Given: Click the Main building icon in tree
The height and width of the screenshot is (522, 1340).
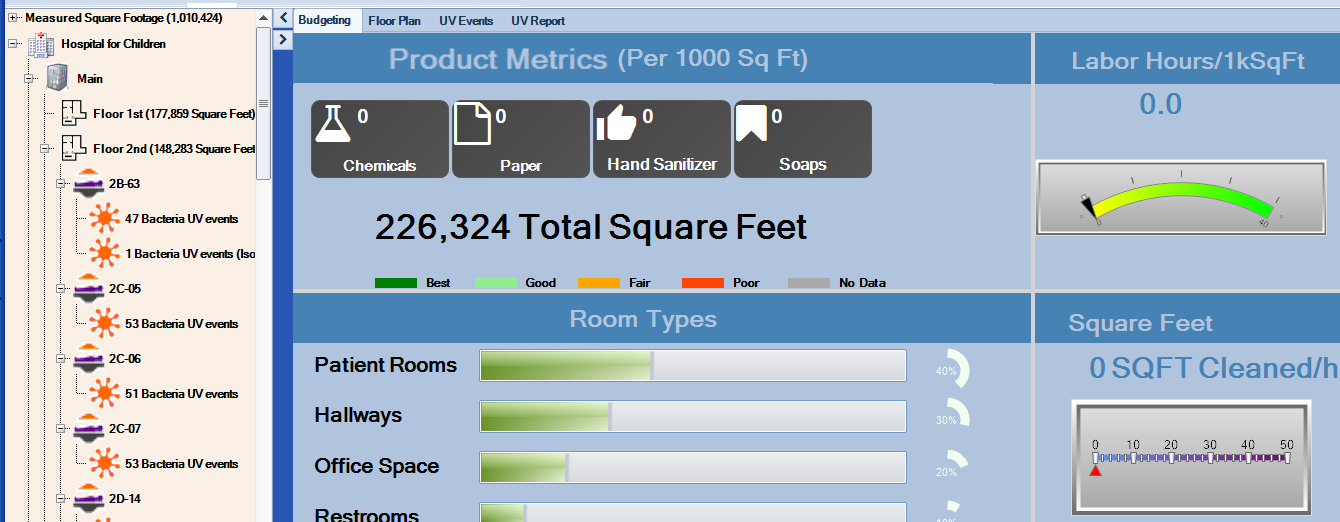Looking at the screenshot, I should click(57, 79).
